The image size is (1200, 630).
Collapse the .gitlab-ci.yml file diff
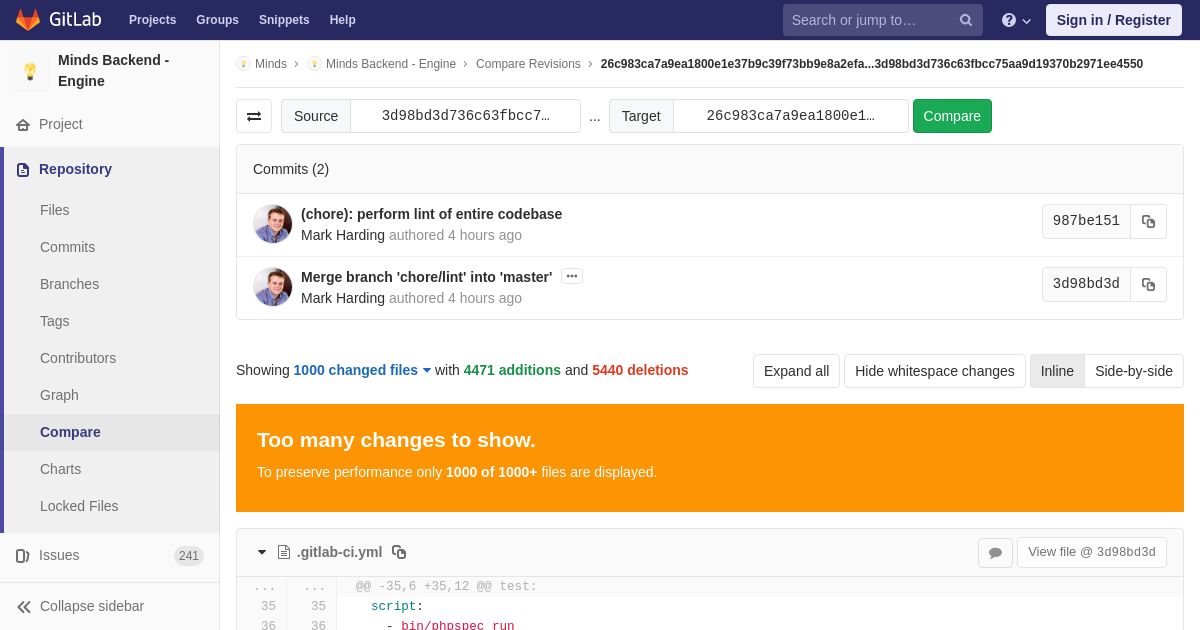point(262,552)
